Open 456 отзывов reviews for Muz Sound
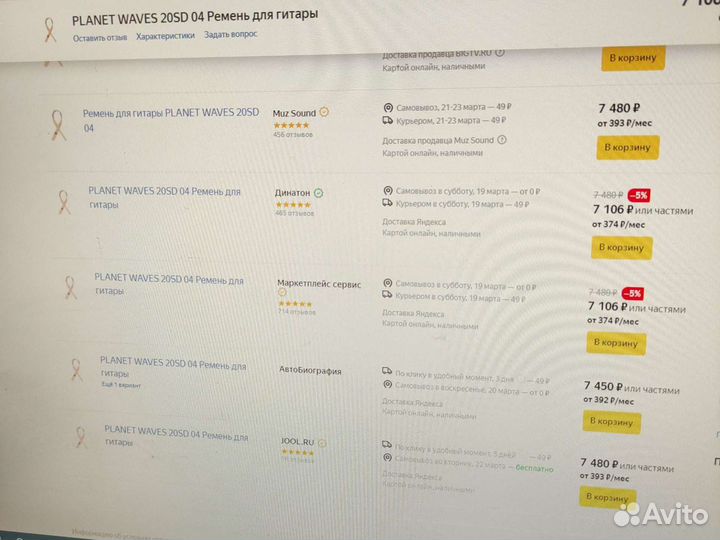 click(x=293, y=134)
